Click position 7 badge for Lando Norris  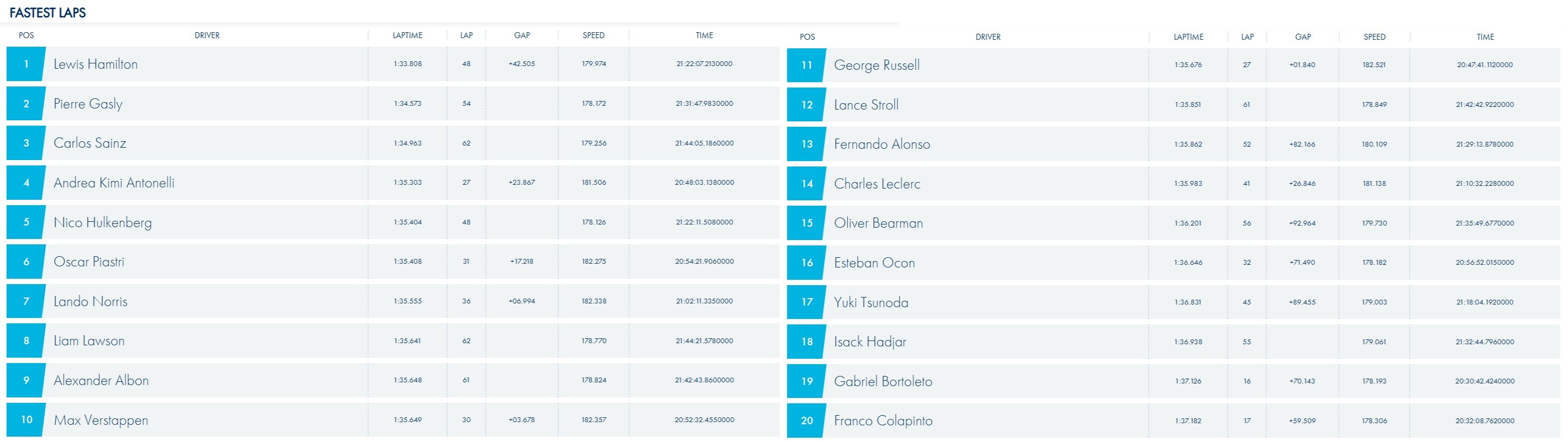click(26, 301)
